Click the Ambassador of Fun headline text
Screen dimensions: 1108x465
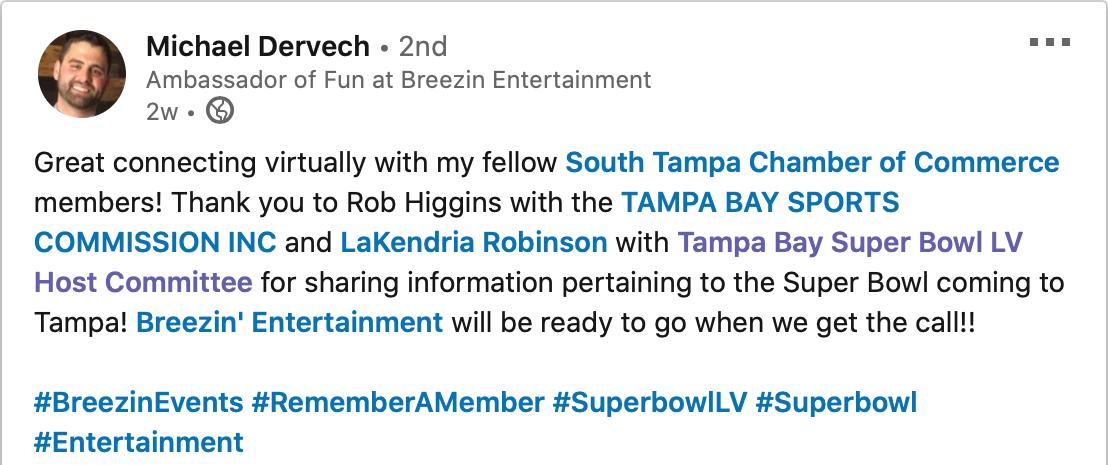[399, 80]
